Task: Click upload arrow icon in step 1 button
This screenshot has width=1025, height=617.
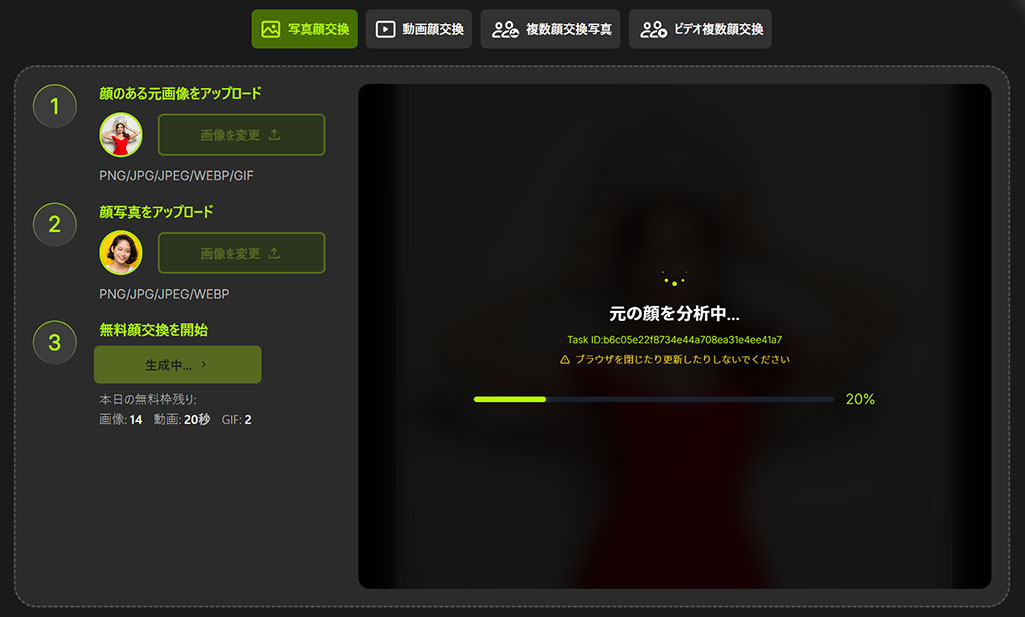Action: click(275, 135)
